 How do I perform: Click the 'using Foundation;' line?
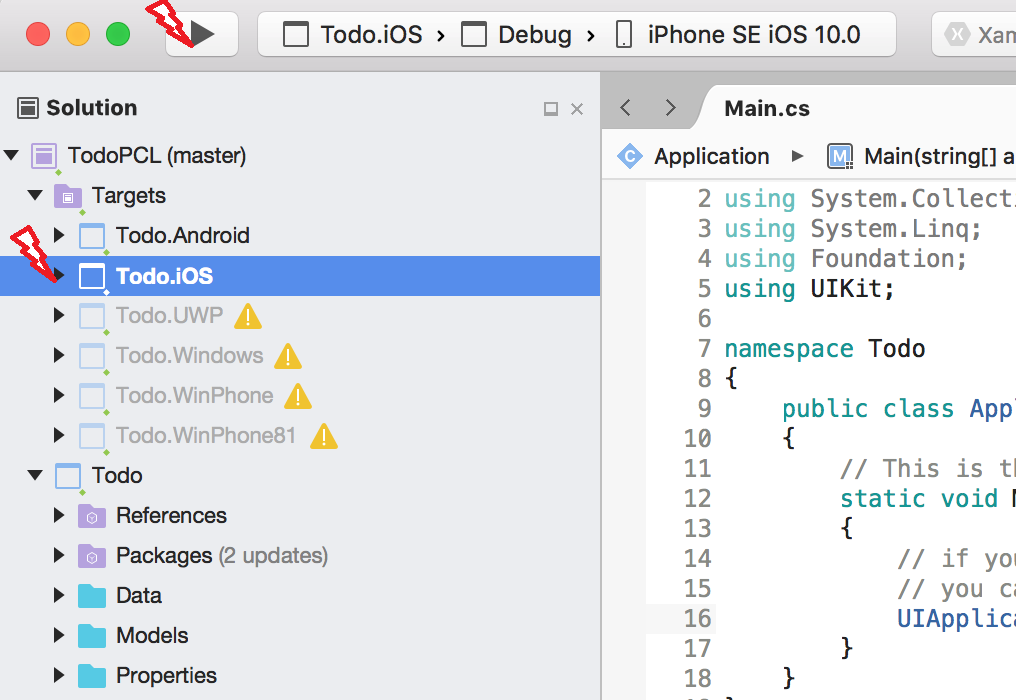coord(846,259)
